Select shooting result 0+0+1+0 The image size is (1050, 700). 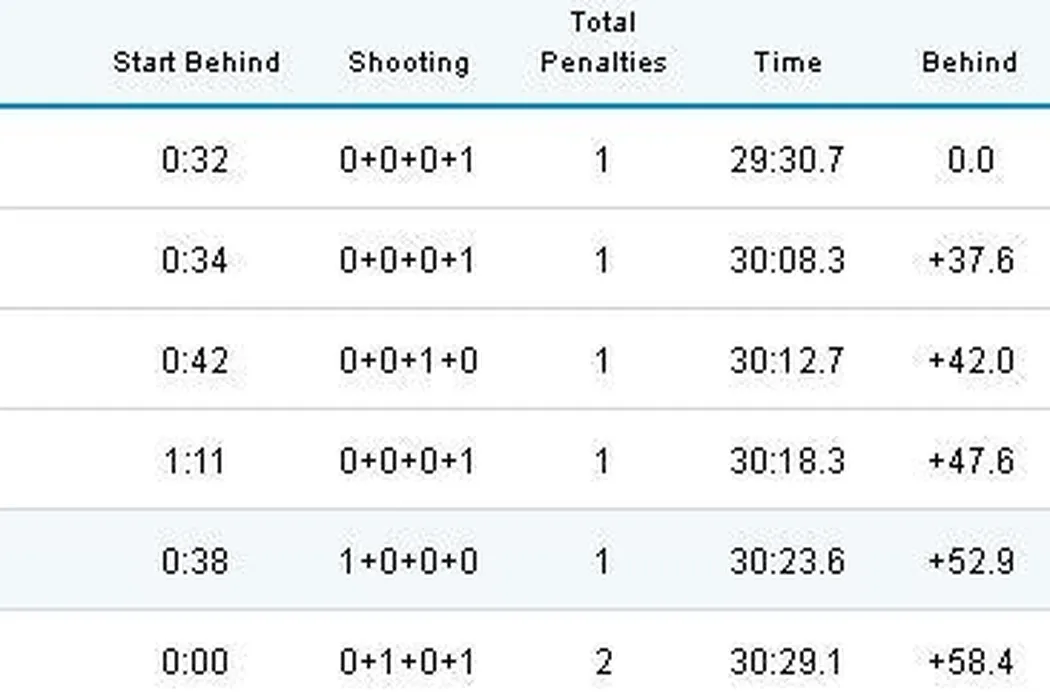pos(408,360)
